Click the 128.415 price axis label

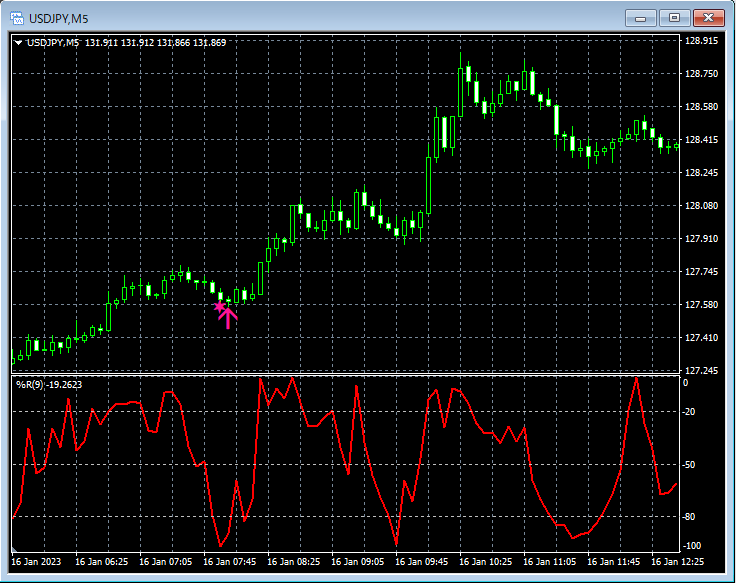[701, 140]
